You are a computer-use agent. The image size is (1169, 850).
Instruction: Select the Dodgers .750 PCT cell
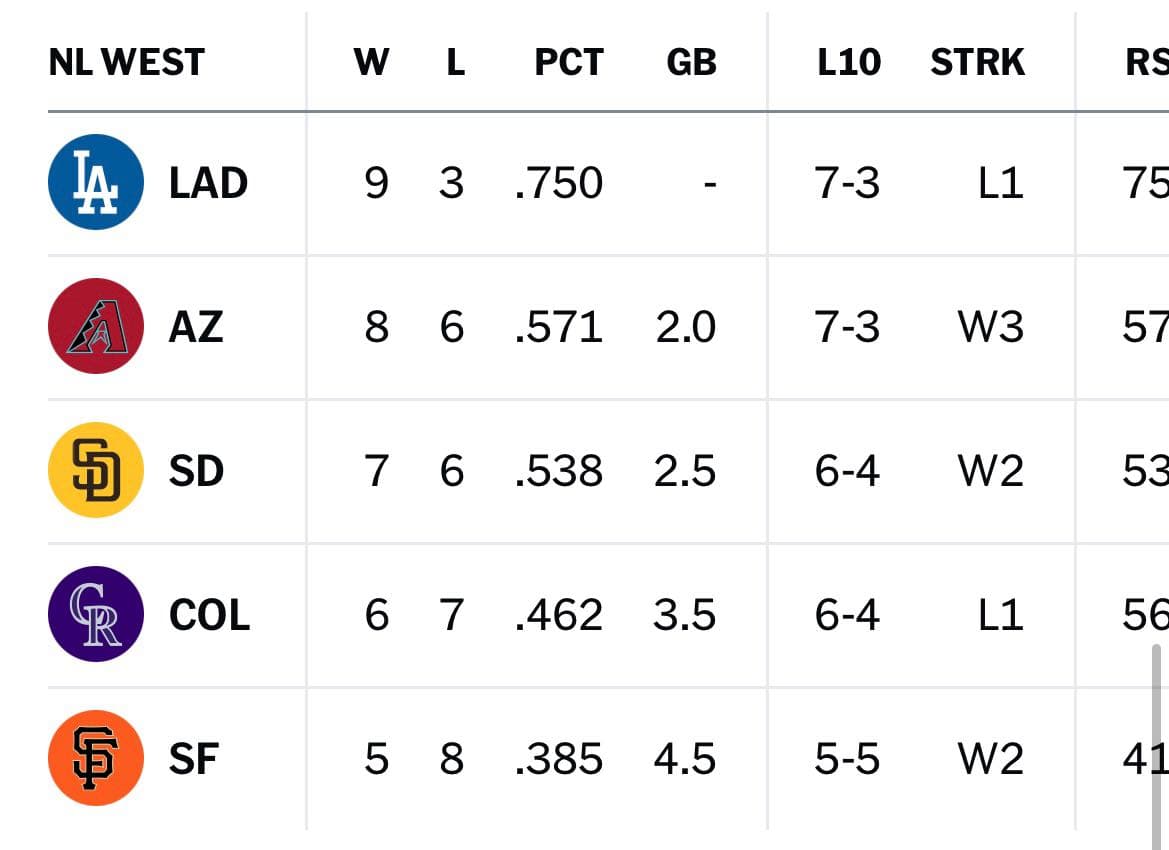point(558,183)
